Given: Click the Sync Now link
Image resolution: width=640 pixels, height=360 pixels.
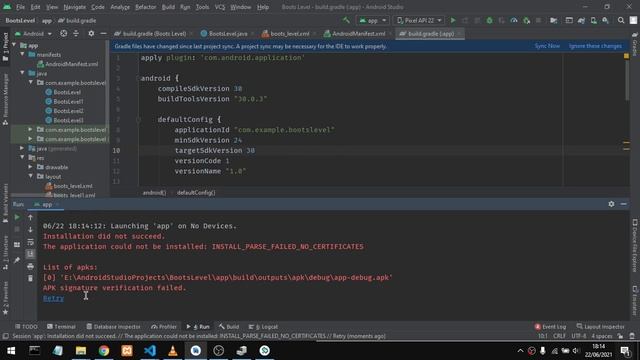Looking at the screenshot, I should (x=547, y=46).
